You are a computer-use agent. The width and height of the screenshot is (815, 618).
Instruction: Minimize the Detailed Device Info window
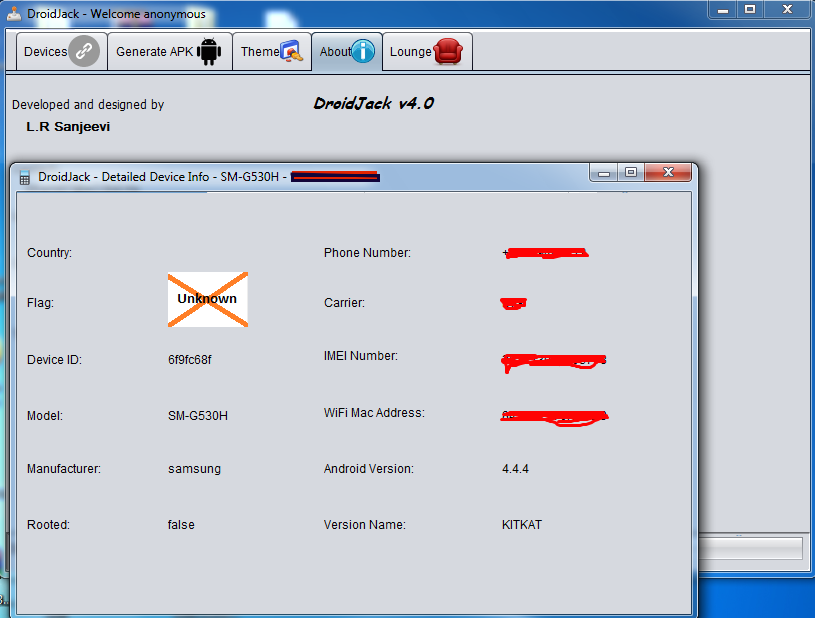click(x=603, y=172)
